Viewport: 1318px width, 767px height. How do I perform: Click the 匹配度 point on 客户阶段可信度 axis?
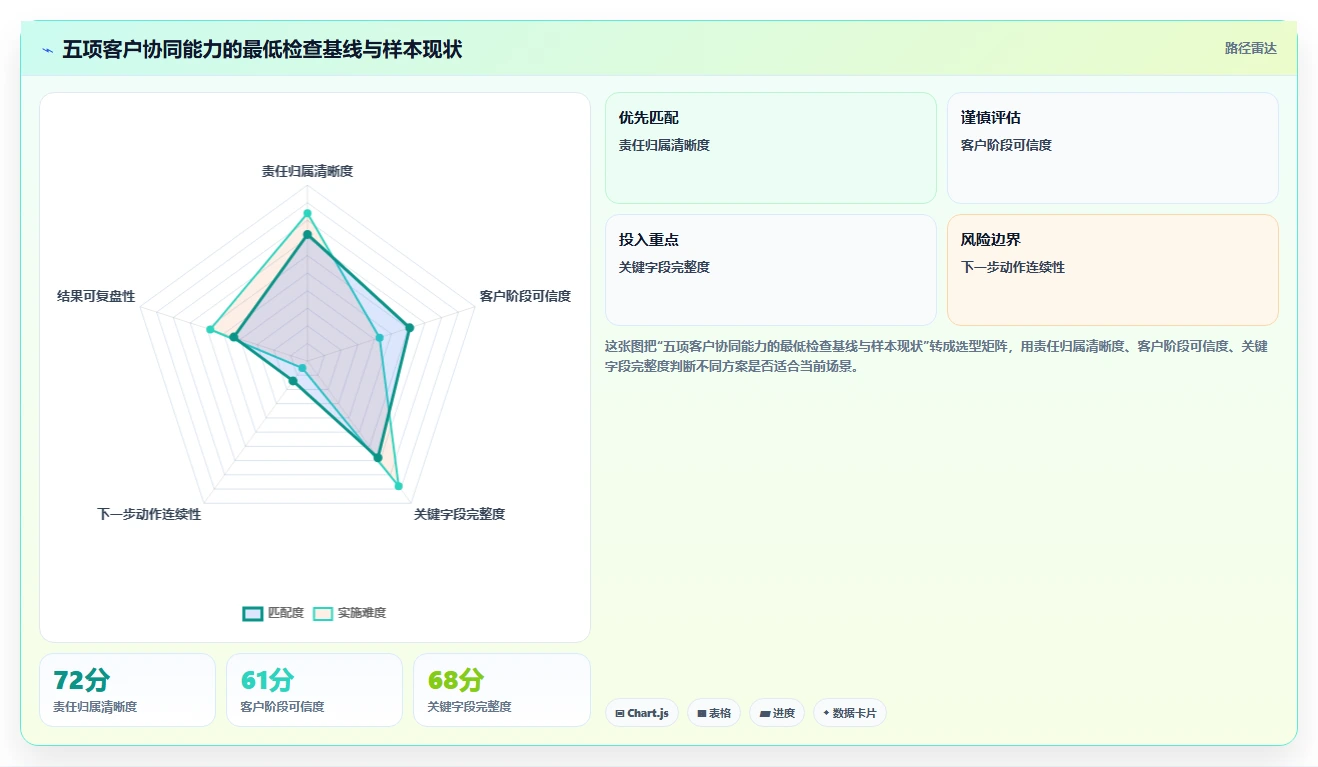[408, 326]
